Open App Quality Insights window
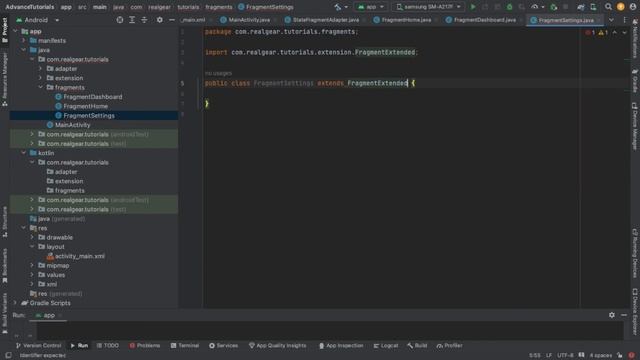This screenshot has height=360, width=640. (278, 346)
